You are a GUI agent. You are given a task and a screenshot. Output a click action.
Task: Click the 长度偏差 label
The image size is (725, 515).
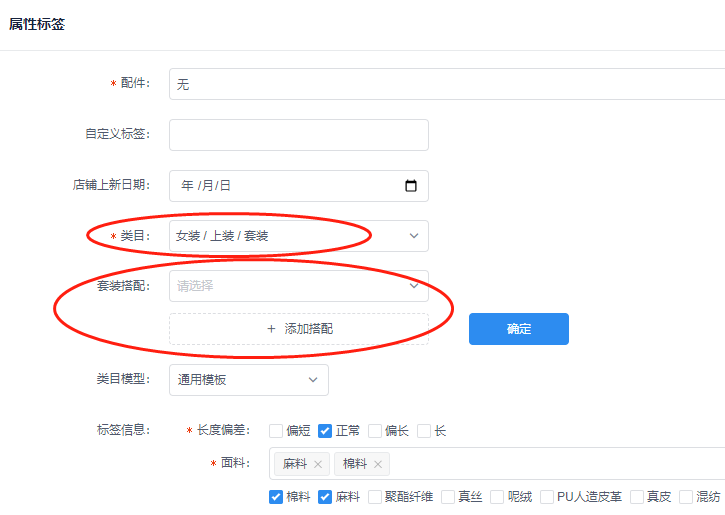tap(223, 430)
